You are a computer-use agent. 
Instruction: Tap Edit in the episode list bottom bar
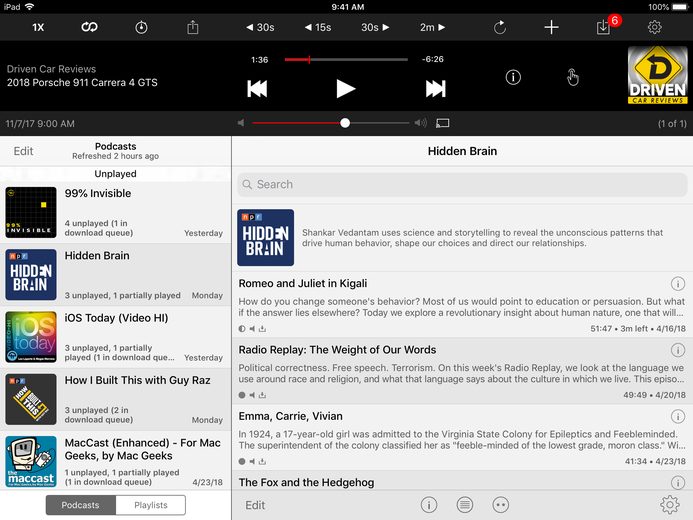[x=255, y=505]
